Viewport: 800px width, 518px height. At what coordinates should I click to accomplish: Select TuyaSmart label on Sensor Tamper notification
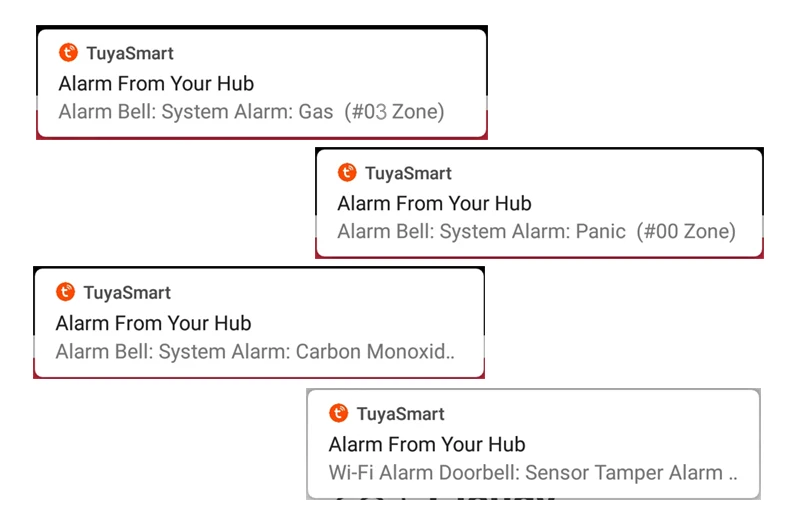click(400, 414)
